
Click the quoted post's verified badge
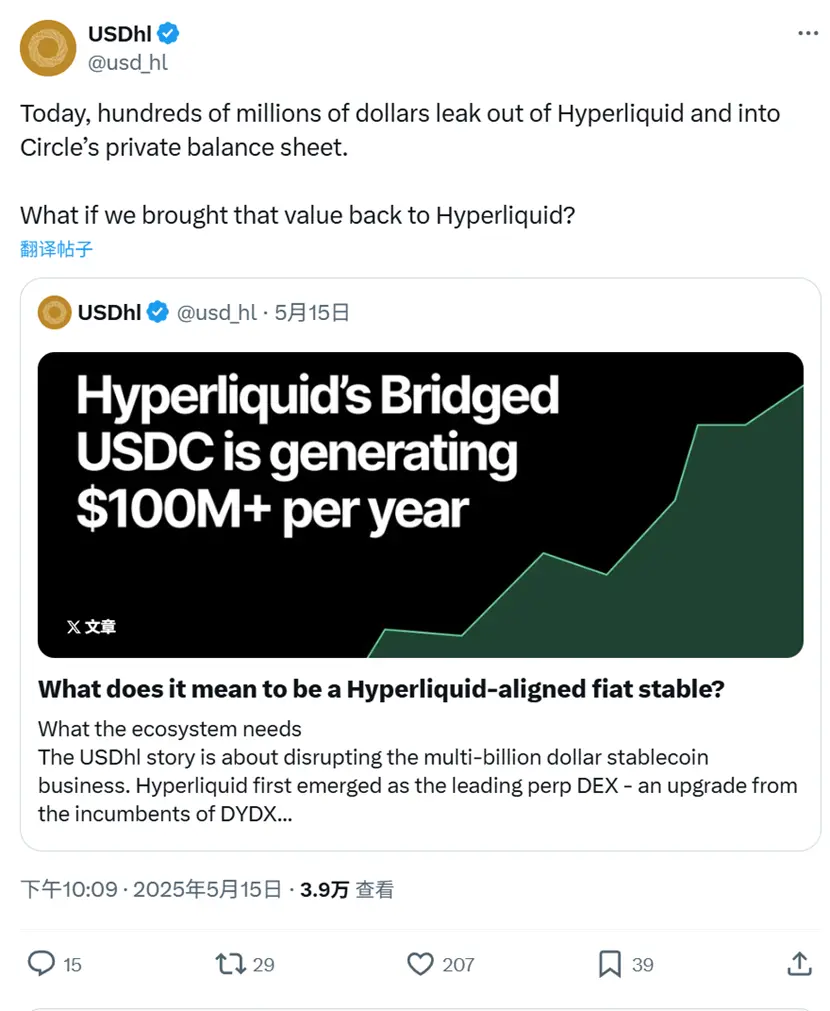(158, 313)
